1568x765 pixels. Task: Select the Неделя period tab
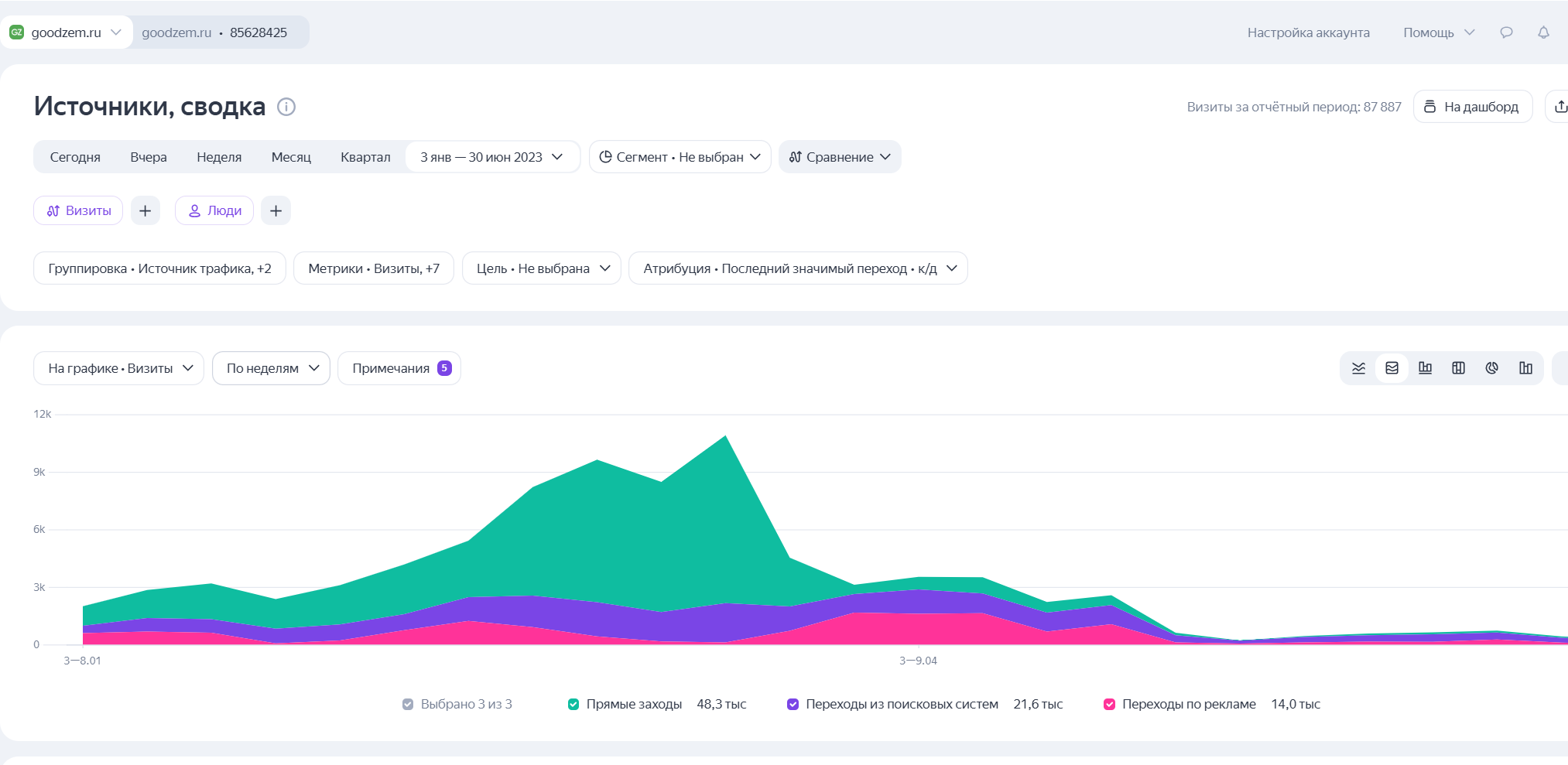219,157
